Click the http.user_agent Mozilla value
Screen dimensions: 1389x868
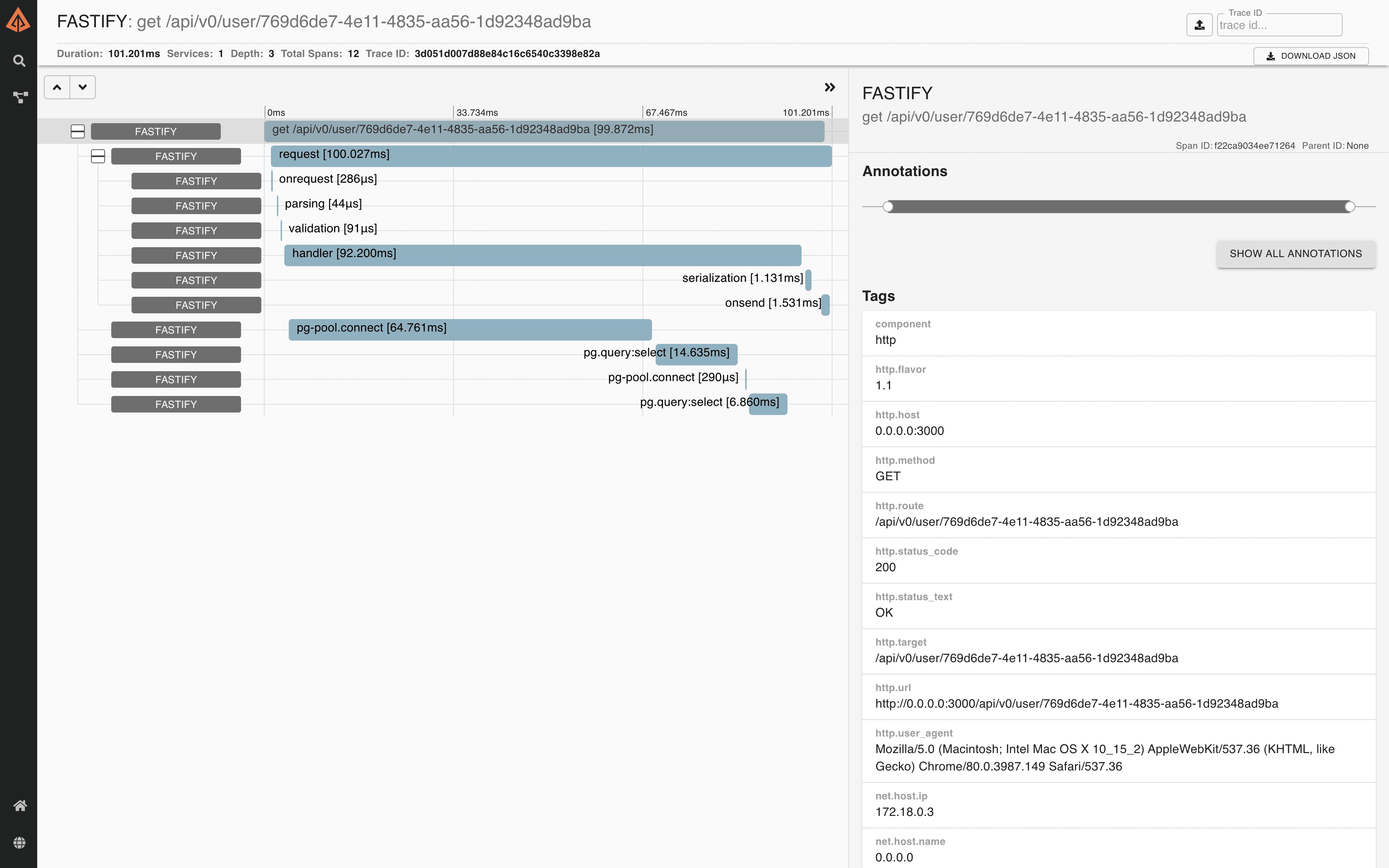click(x=1105, y=758)
